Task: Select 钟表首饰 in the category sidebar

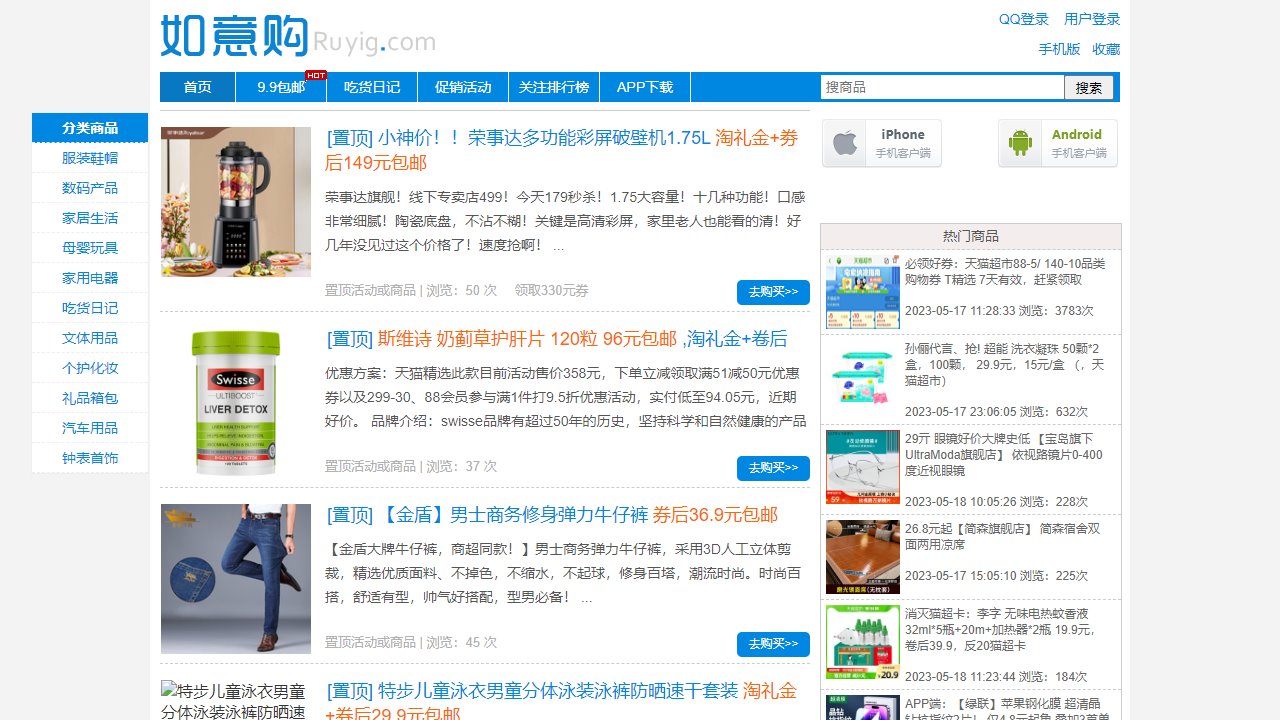Action: coord(90,458)
